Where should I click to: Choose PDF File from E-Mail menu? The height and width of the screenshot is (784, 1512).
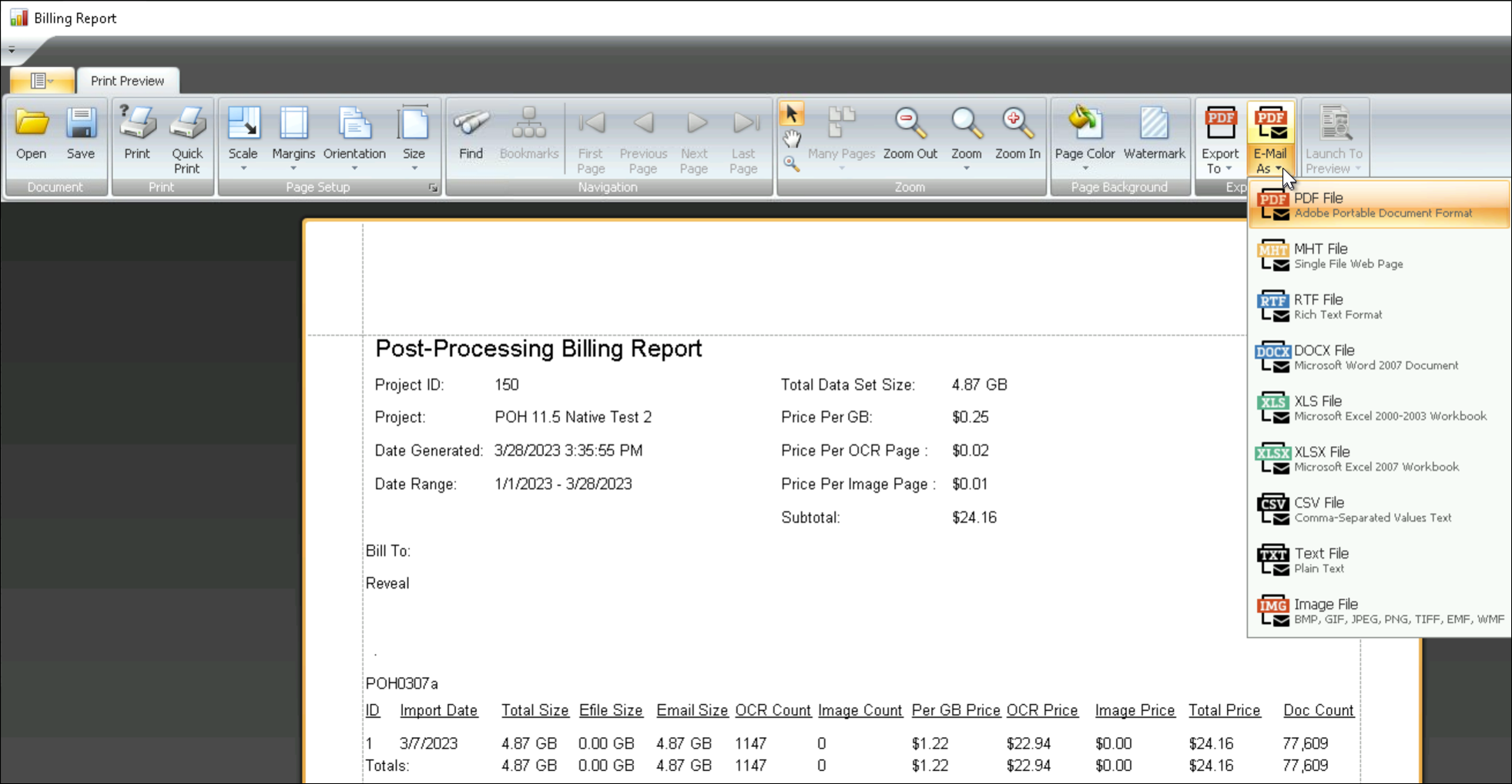tap(1377, 205)
